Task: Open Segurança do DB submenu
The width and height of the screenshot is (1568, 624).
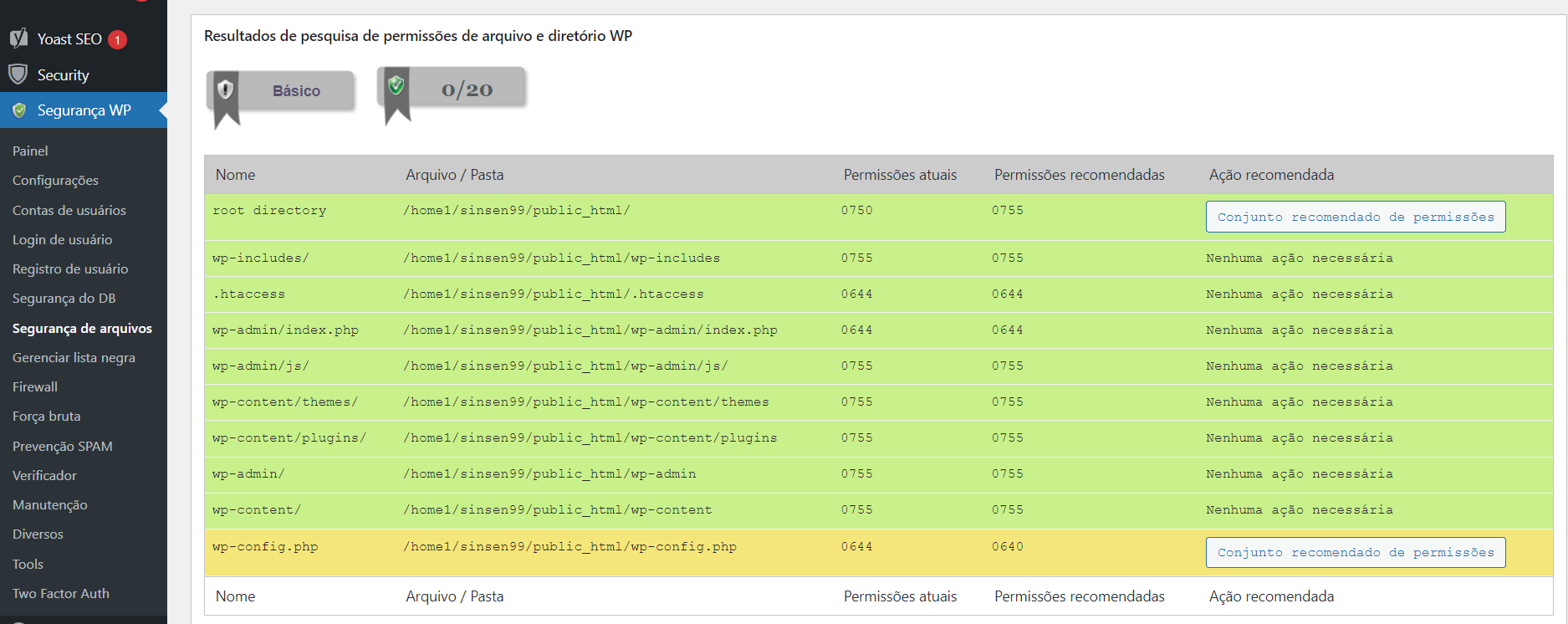Action: tap(64, 298)
